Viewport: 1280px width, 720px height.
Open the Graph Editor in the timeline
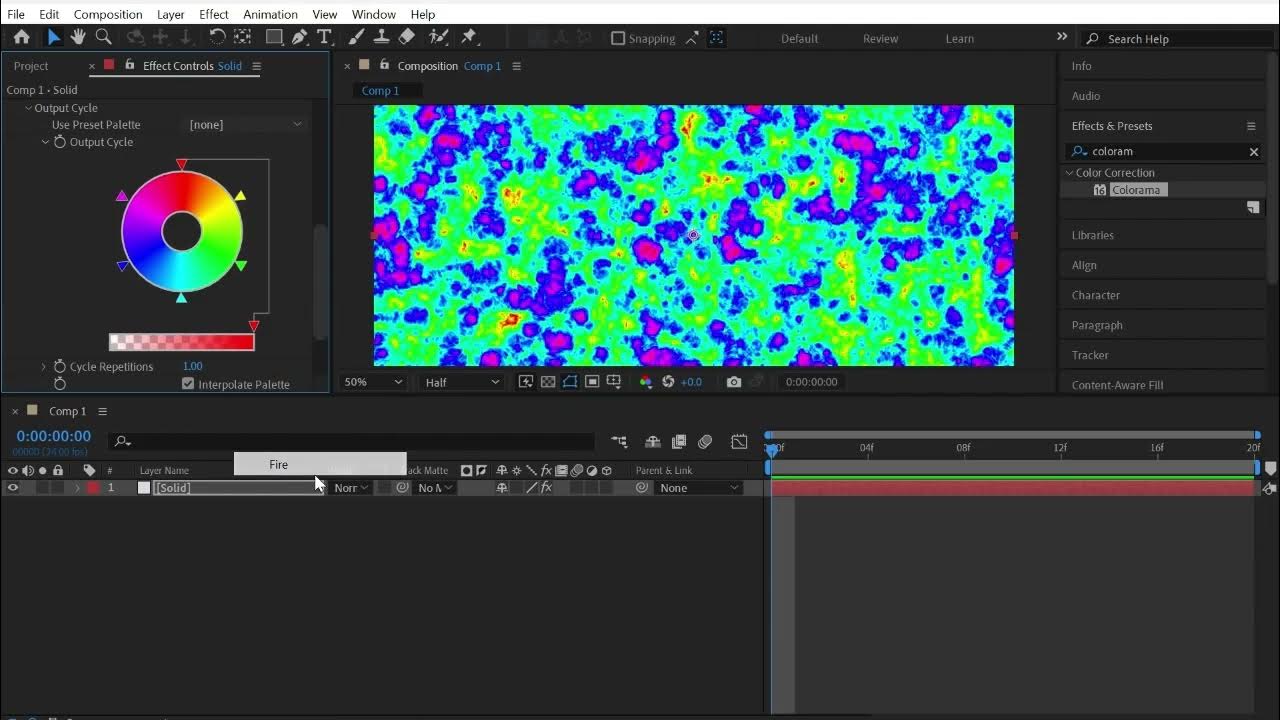pyautogui.click(x=739, y=442)
